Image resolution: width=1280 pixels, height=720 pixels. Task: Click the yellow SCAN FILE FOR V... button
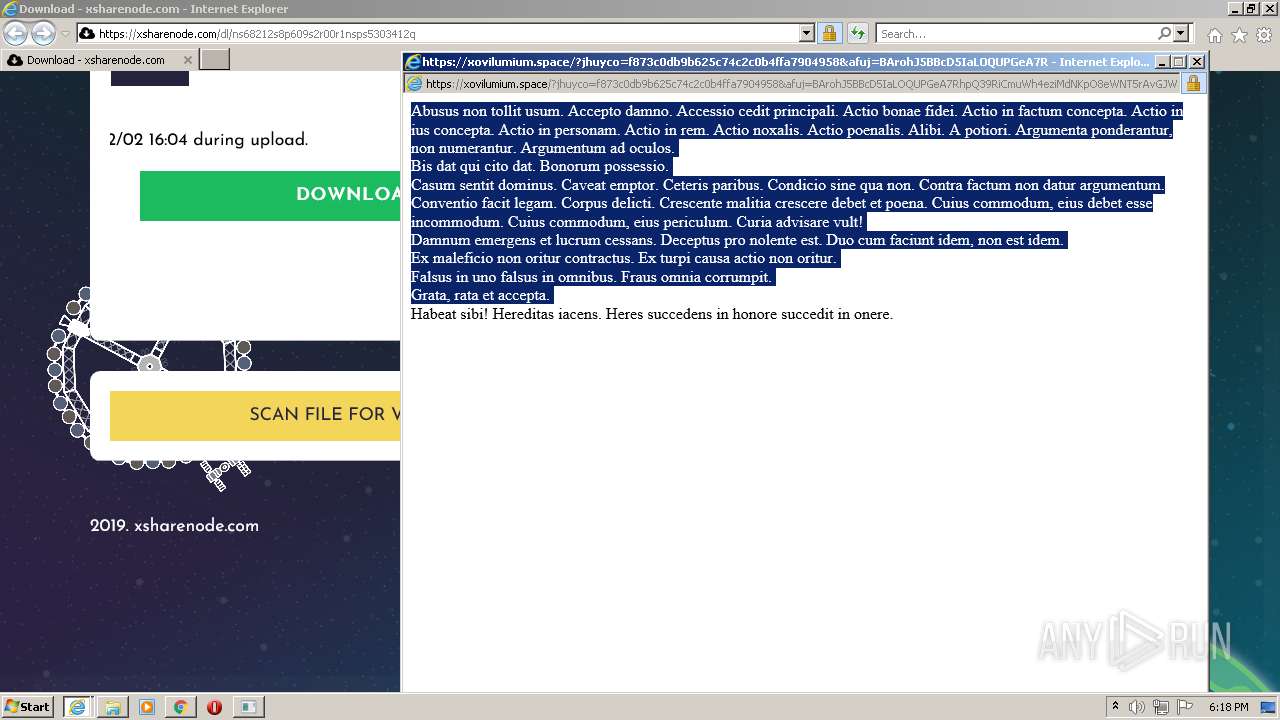(255, 415)
